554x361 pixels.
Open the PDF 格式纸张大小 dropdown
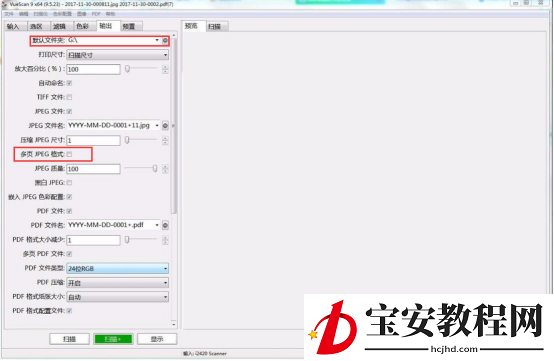pos(117,297)
